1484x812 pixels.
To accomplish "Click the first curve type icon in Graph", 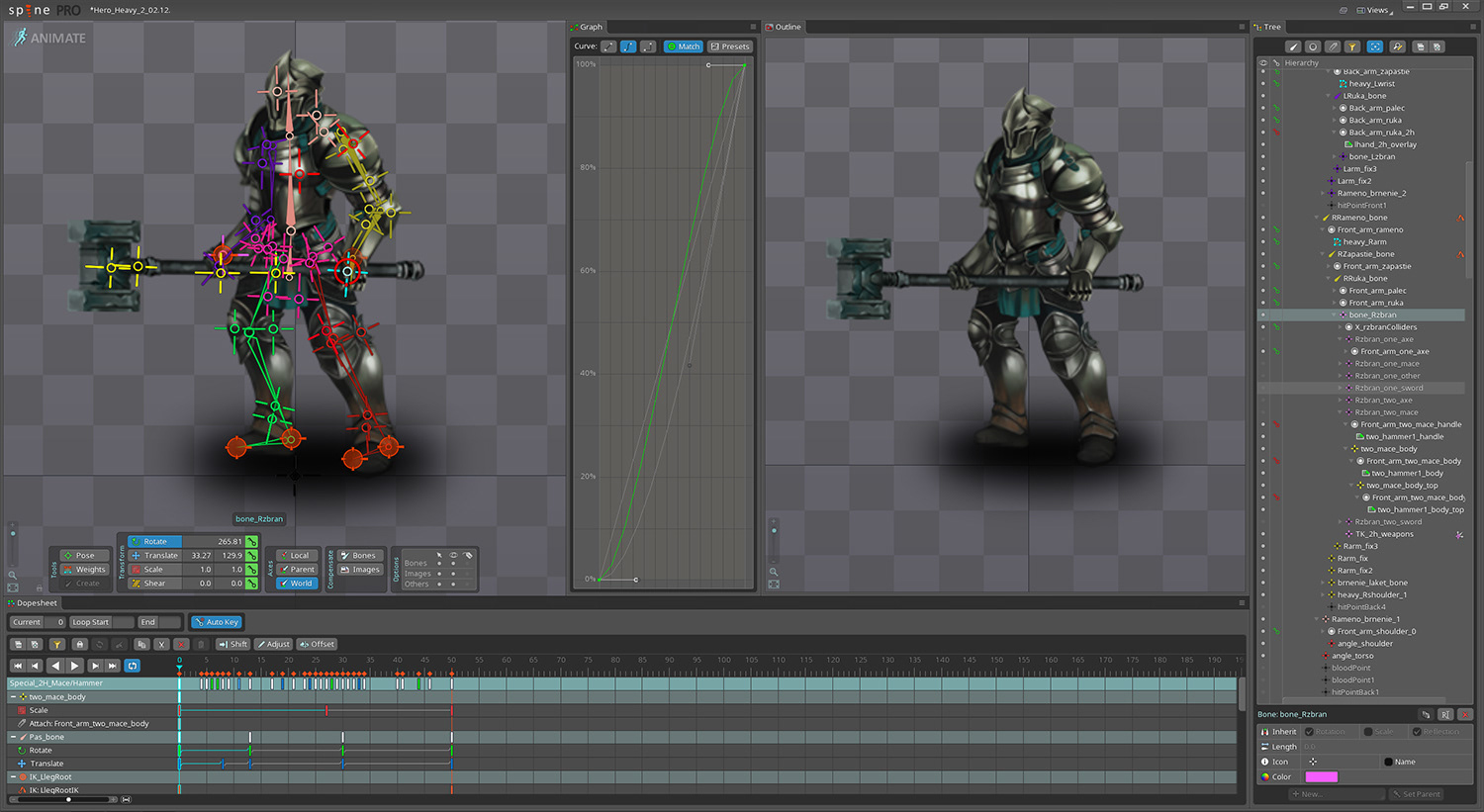I will (x=608, y=46).
